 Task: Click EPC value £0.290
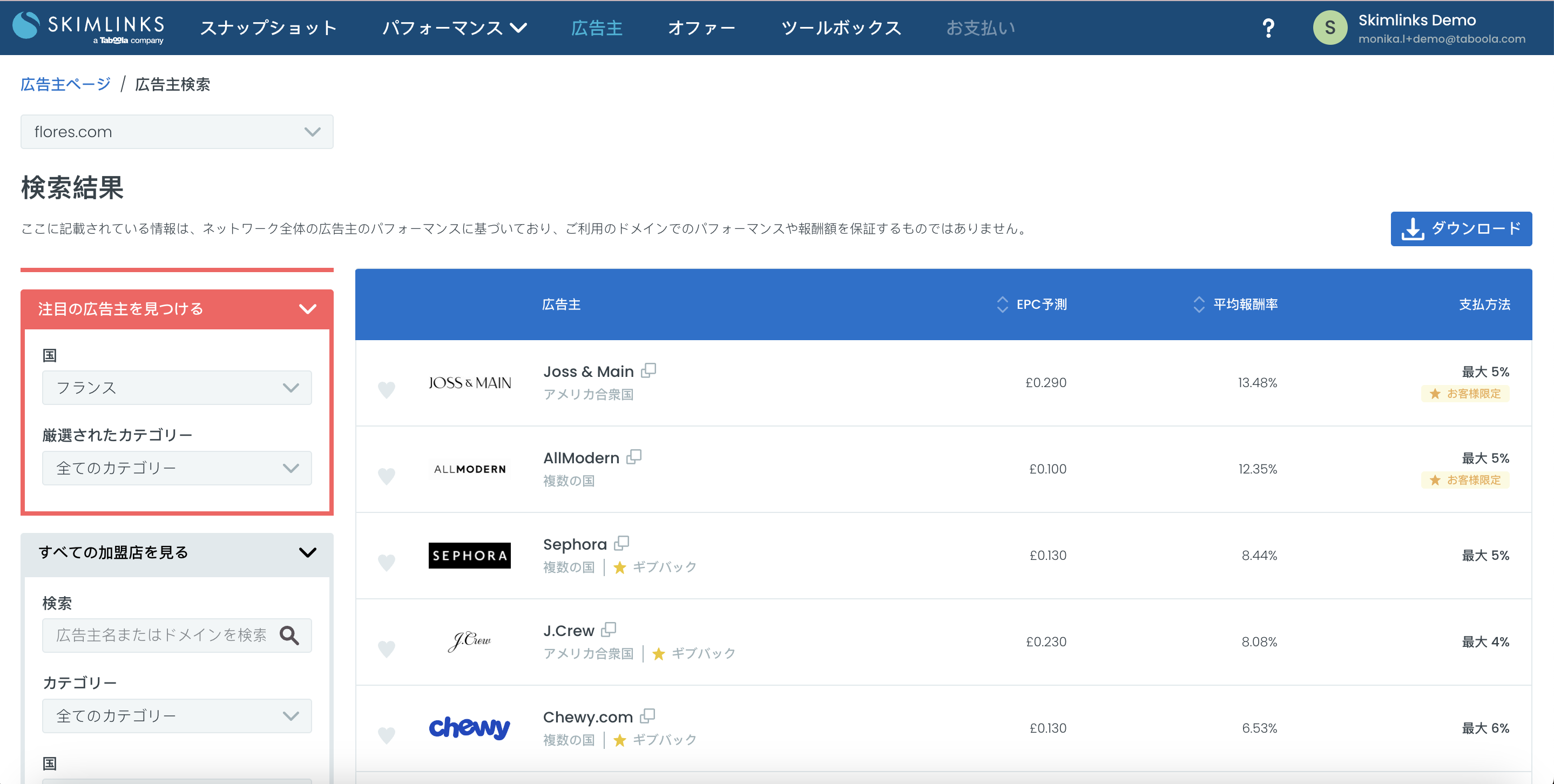1045,382
